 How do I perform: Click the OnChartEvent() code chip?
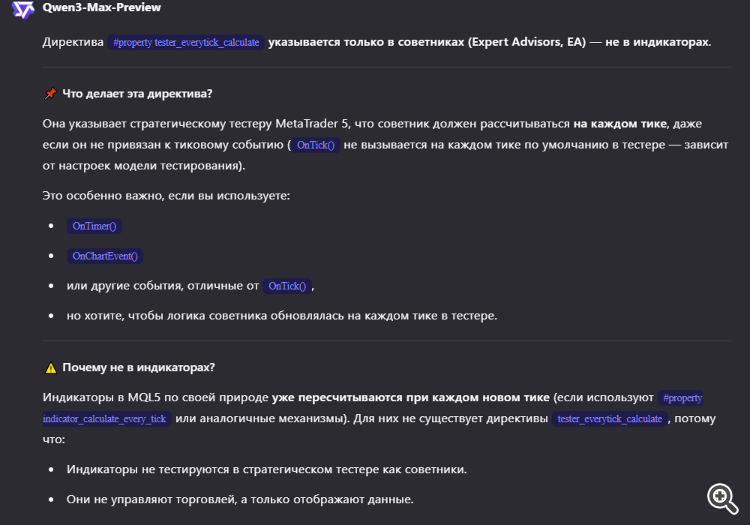point(105,256)
